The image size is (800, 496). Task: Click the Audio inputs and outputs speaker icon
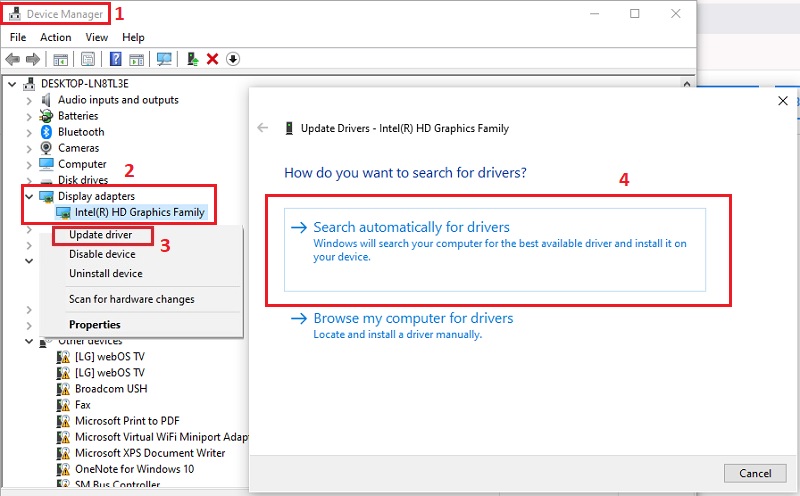pyautogui.click(x=46, y=100)
